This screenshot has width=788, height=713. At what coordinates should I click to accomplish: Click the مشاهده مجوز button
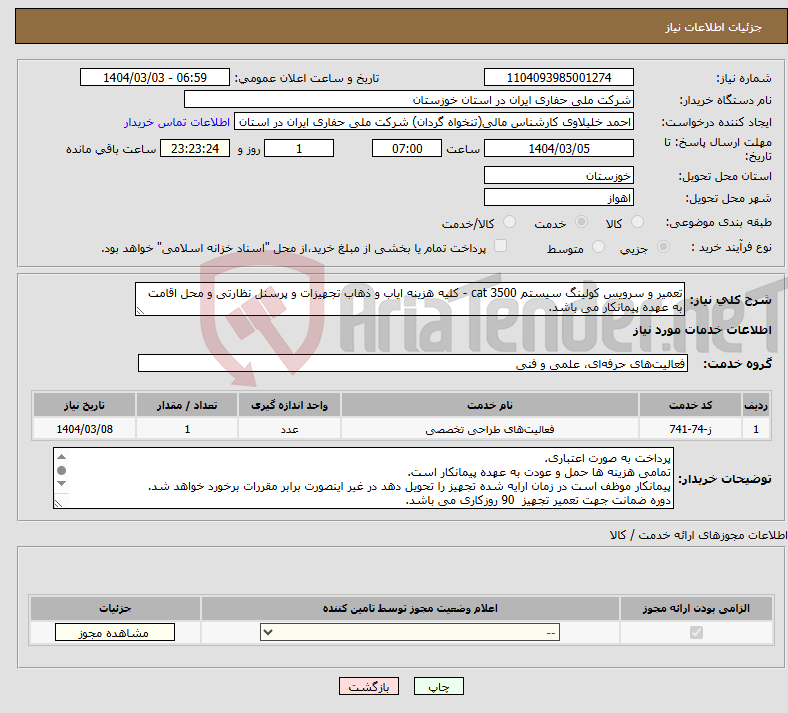tap(115, 632)
